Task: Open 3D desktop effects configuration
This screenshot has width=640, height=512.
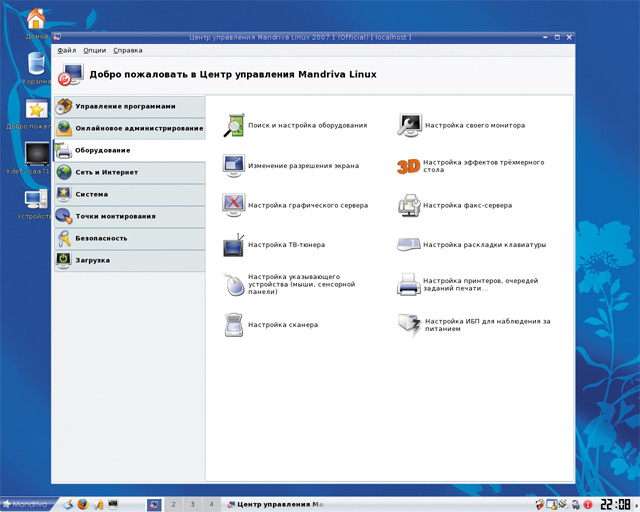Action: [x=471, y=166]
